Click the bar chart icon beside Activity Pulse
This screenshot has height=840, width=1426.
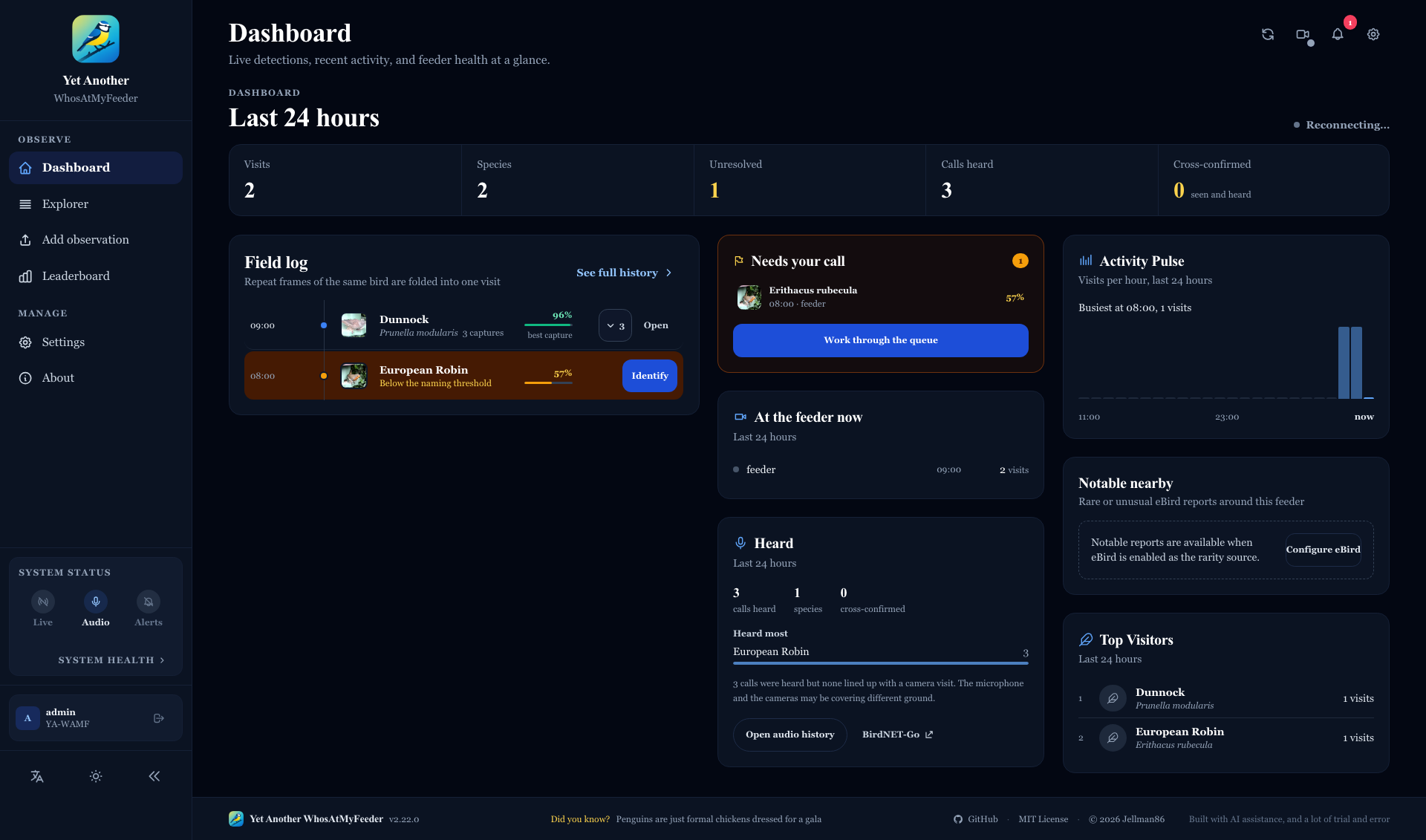[1086, 261]
